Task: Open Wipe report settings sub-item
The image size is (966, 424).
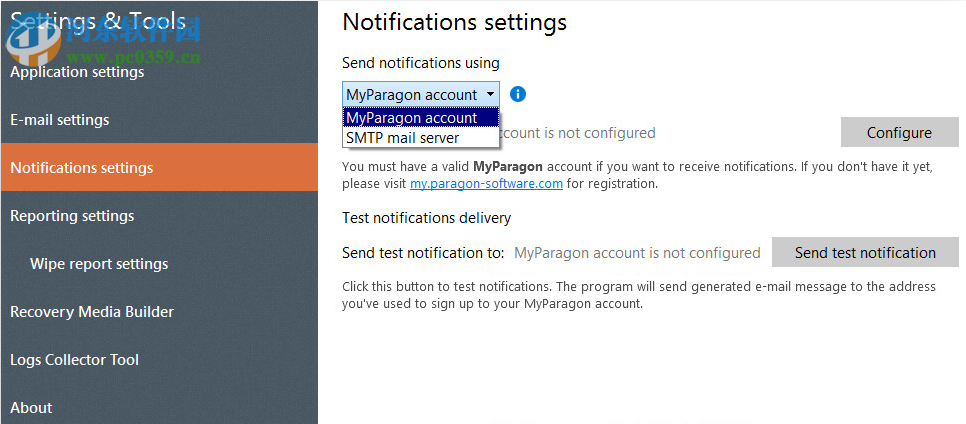Action: point(99,264)
